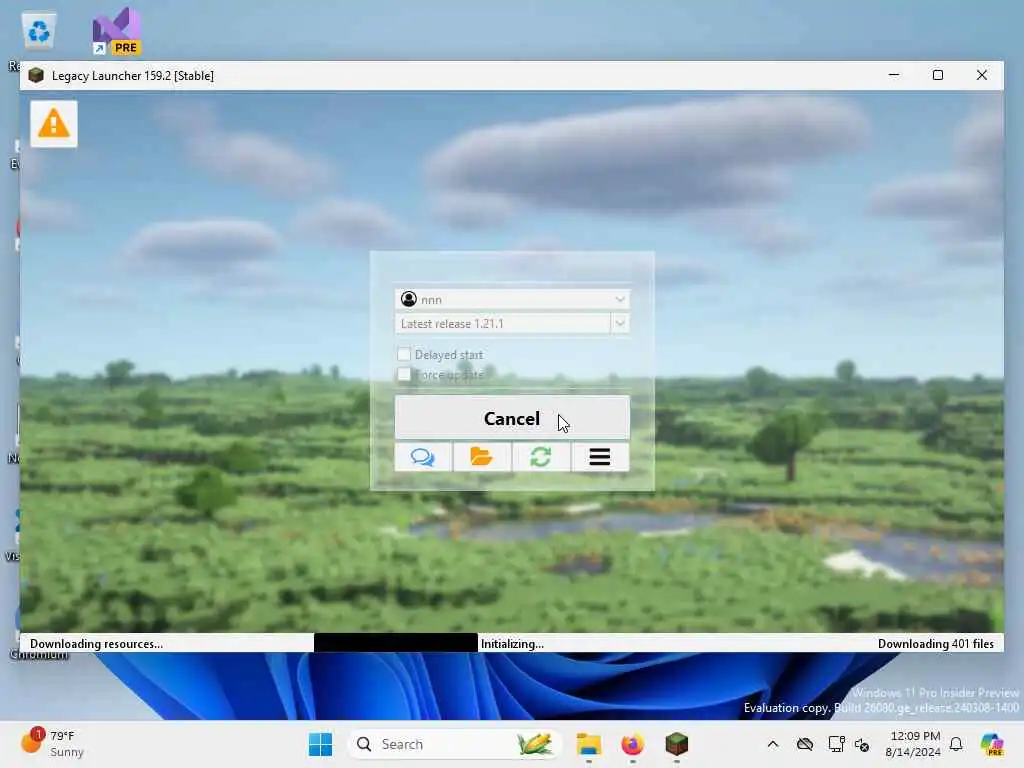Open the hamburger settings menu button
Image resolution: width=1024 pixels, height=768 pixels.
(x=600, y=456)
